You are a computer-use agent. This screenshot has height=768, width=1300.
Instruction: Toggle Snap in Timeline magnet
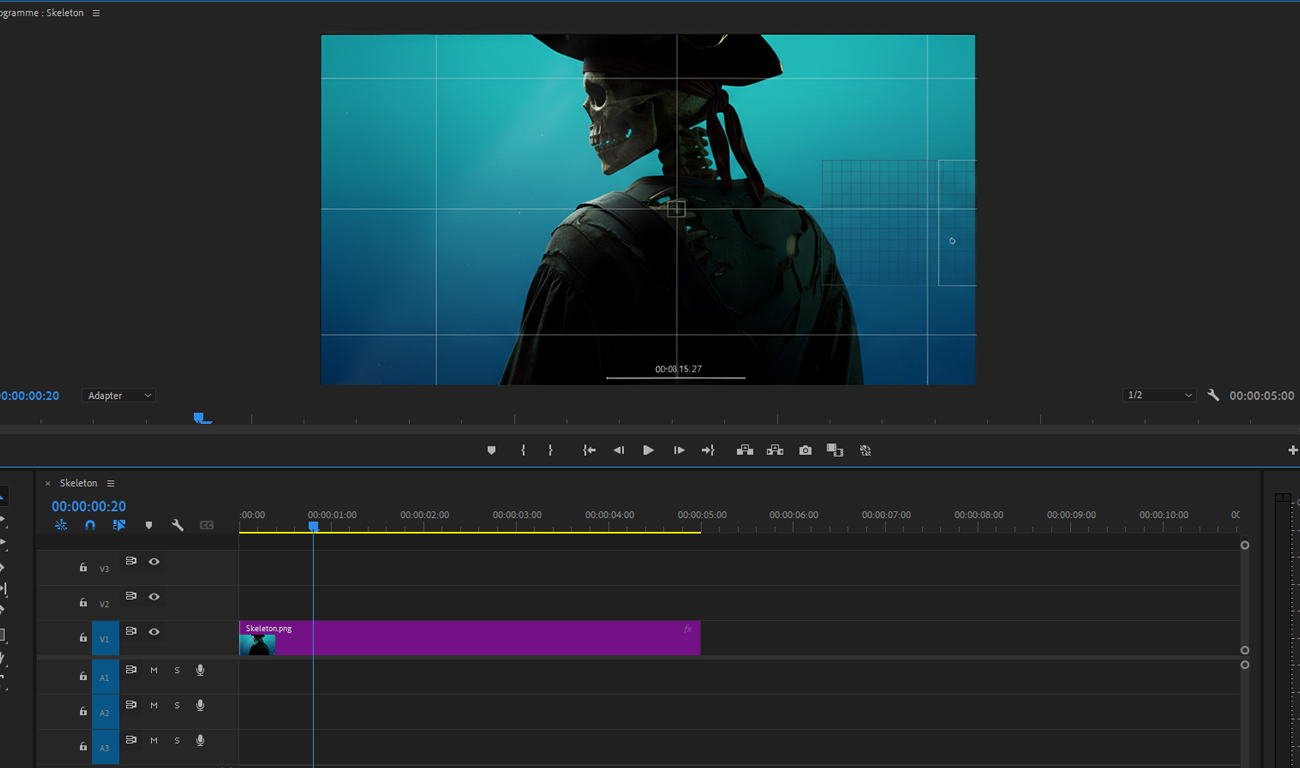(90, 525)
